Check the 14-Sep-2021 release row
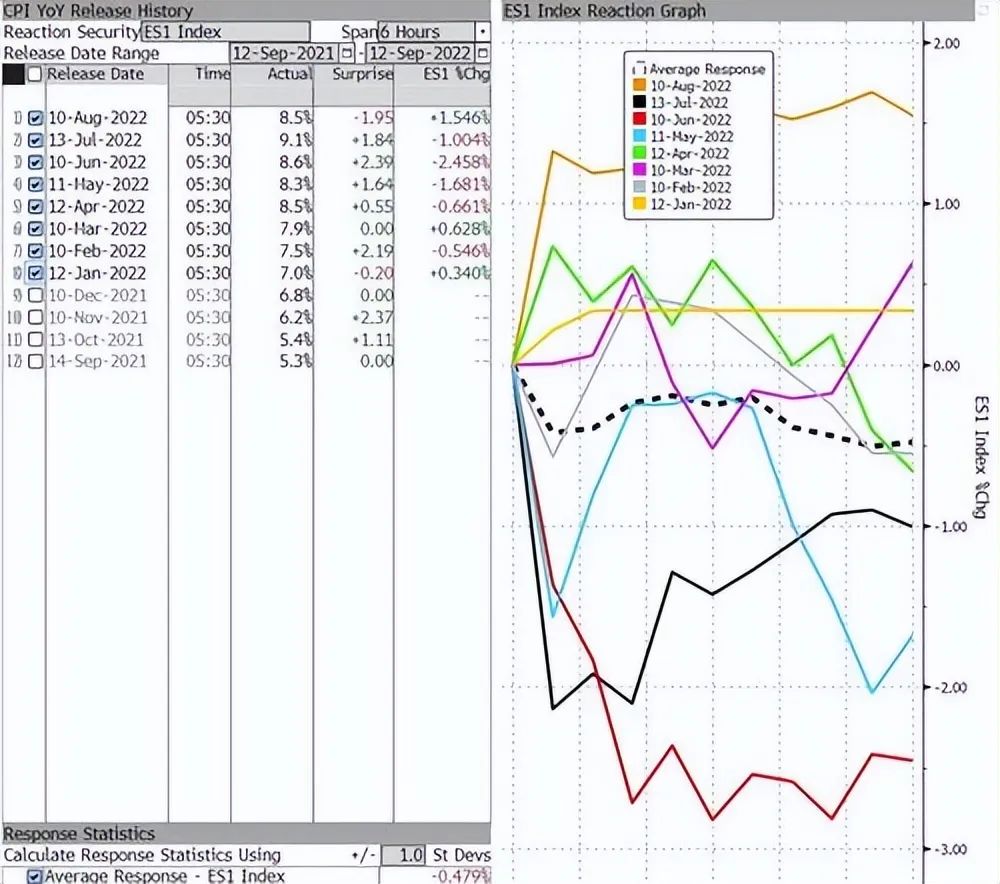 [x=36, y=361]
